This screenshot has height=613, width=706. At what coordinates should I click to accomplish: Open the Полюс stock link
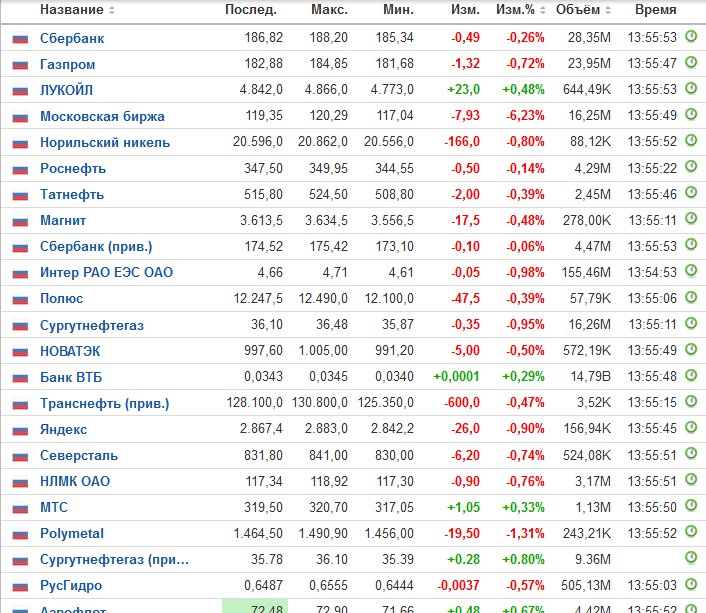(x=62, y=299)
